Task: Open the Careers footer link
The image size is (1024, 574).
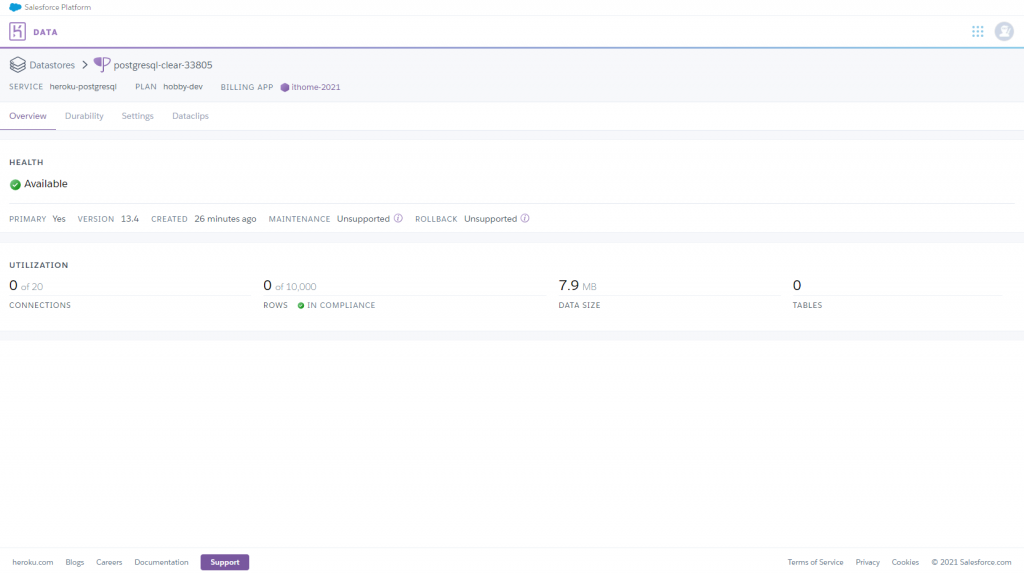Action: [x=109, y=562]
